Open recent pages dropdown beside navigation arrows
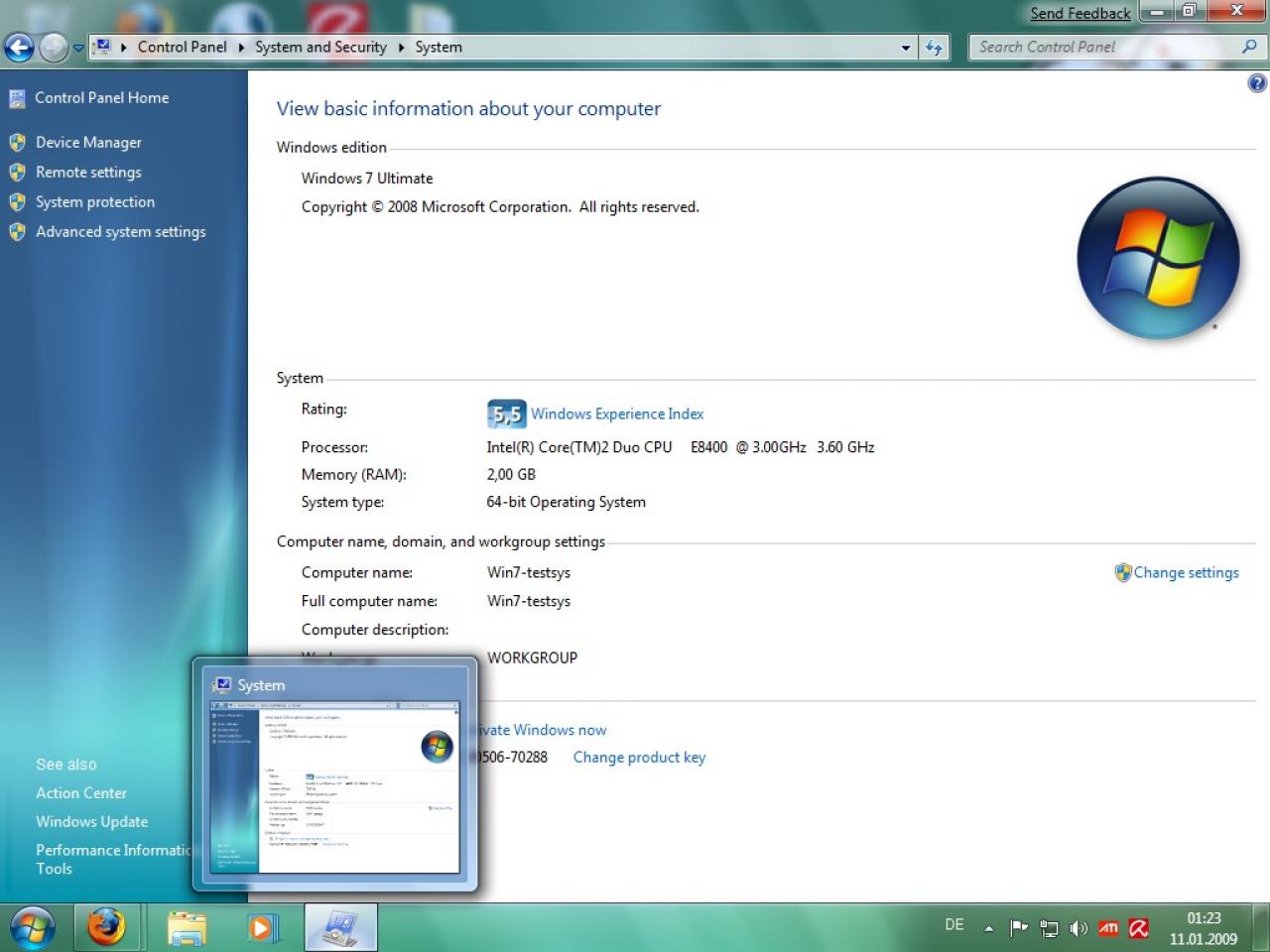 (x=78, y=48)
